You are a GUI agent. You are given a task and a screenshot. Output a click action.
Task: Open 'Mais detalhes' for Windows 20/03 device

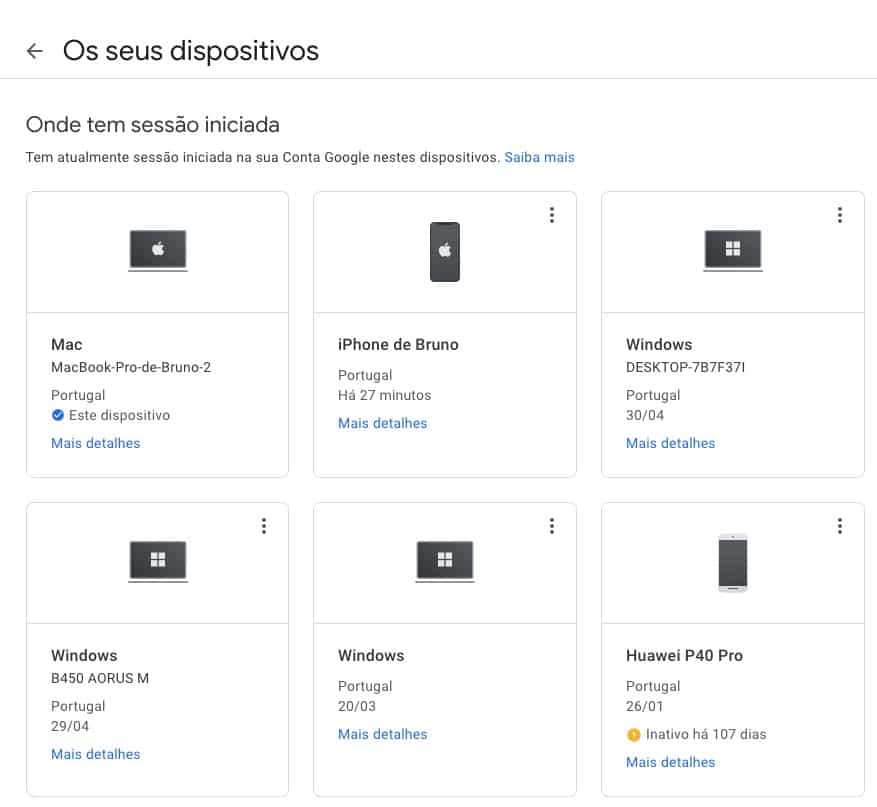(x=383, y=734)
